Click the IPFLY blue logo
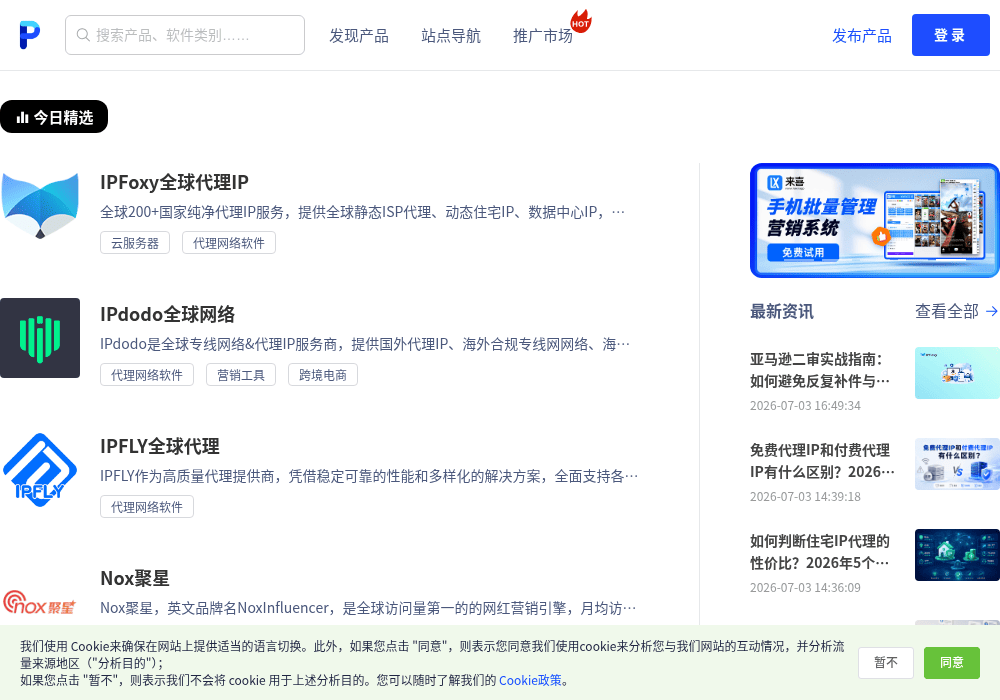 [40, 470]
